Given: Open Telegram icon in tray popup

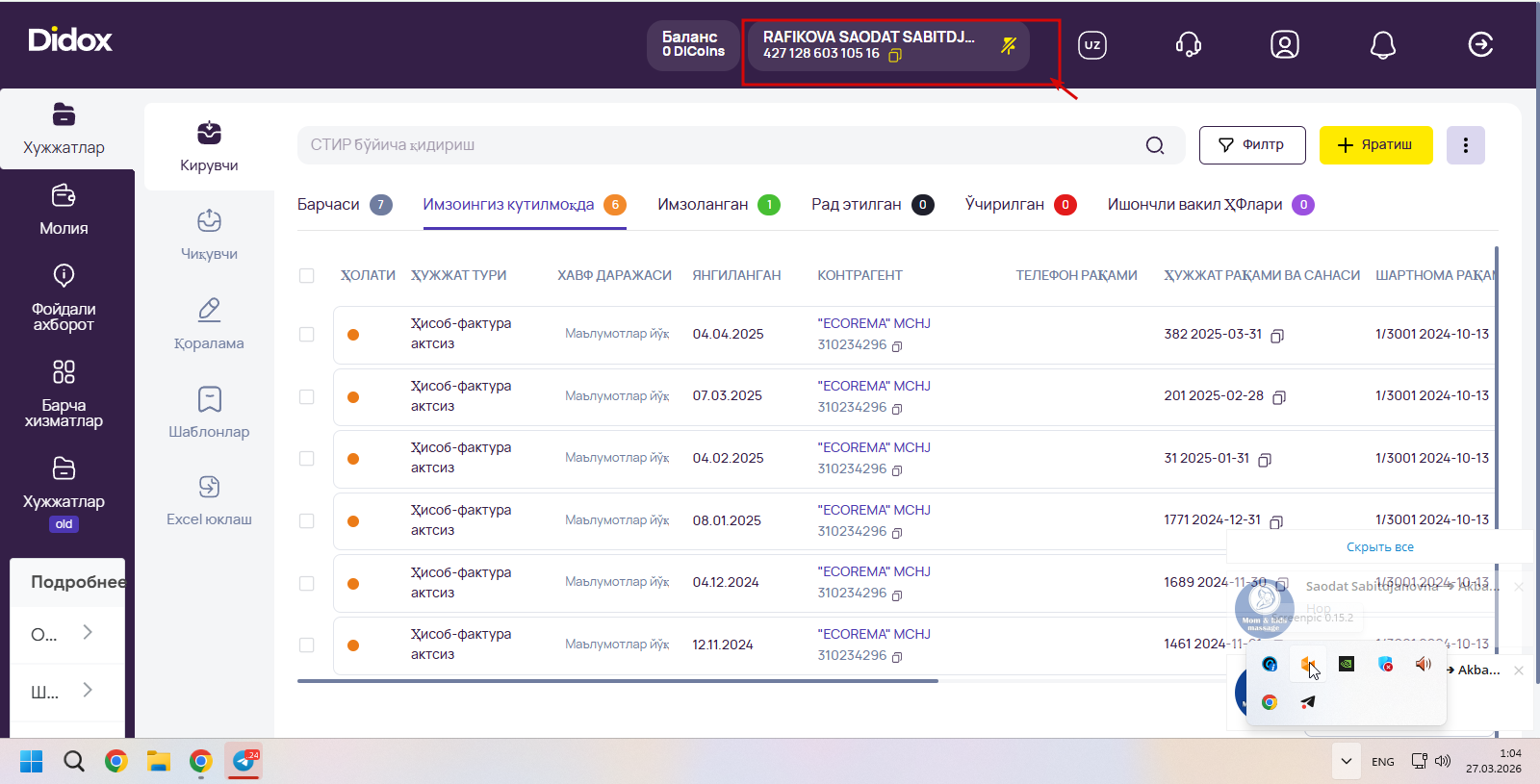Looking at the screenshot, I should point(1307,702).
